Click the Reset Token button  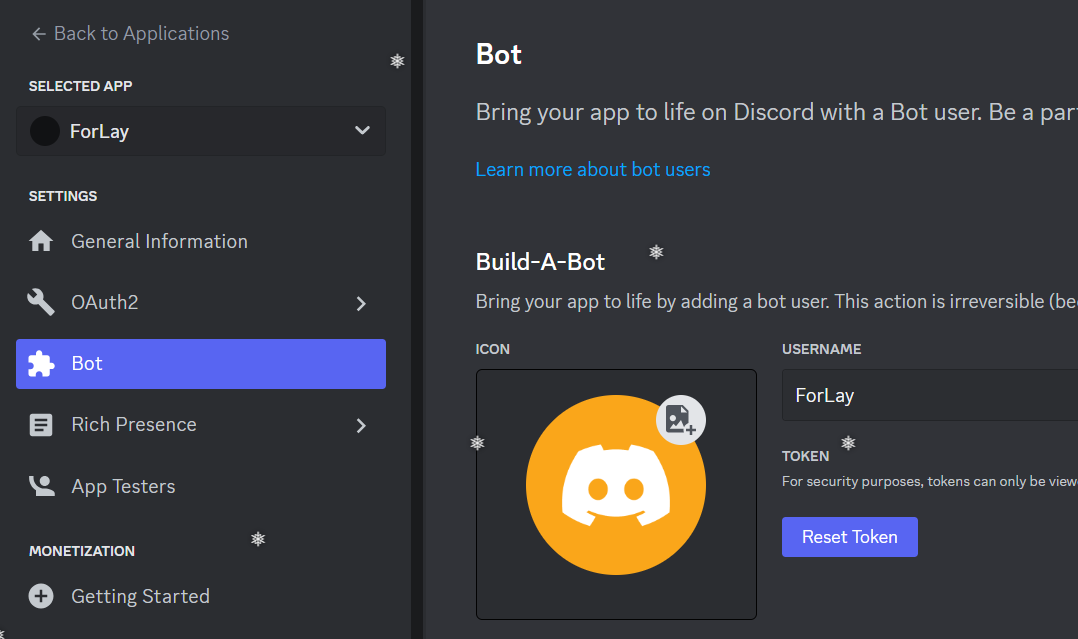click(x=849, y=537)
